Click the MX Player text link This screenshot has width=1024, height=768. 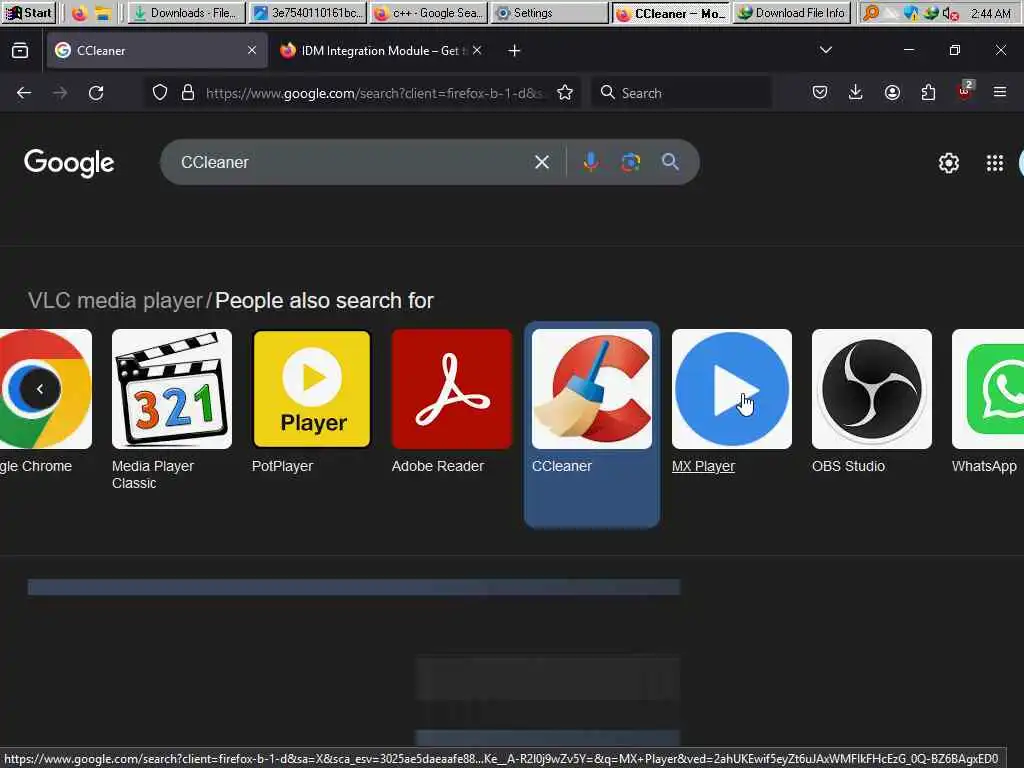[703, 466]
